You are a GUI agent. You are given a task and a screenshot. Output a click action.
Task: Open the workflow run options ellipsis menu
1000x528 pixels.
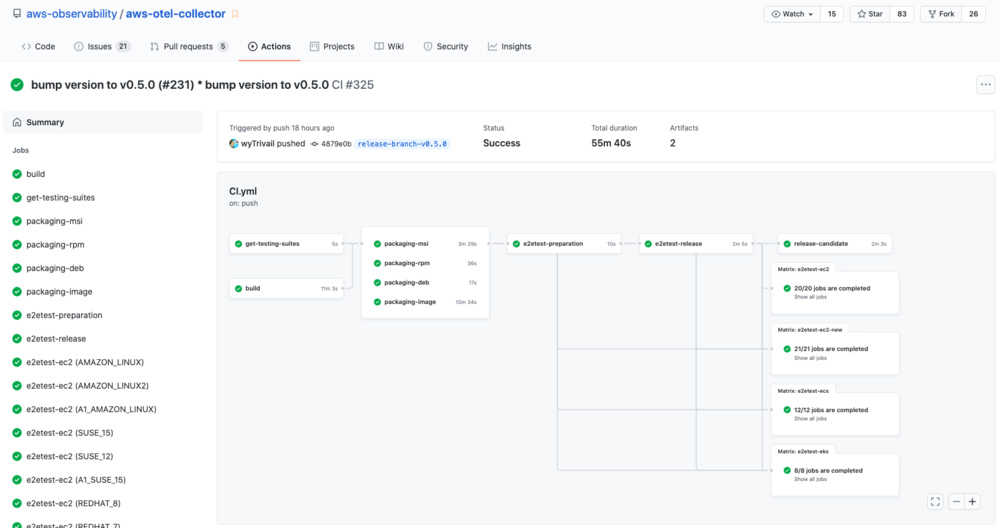click(x=985, y=85)
